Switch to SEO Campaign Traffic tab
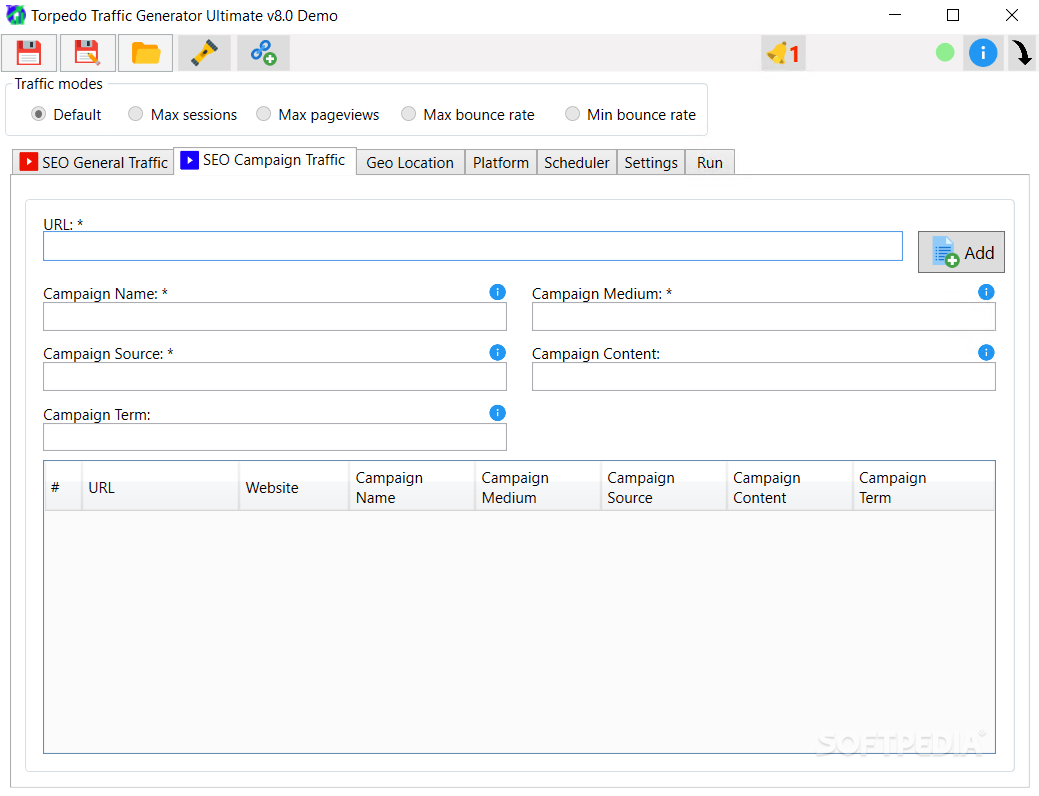This screenshot has height=796, width=1039. click(x=265, y=160)
